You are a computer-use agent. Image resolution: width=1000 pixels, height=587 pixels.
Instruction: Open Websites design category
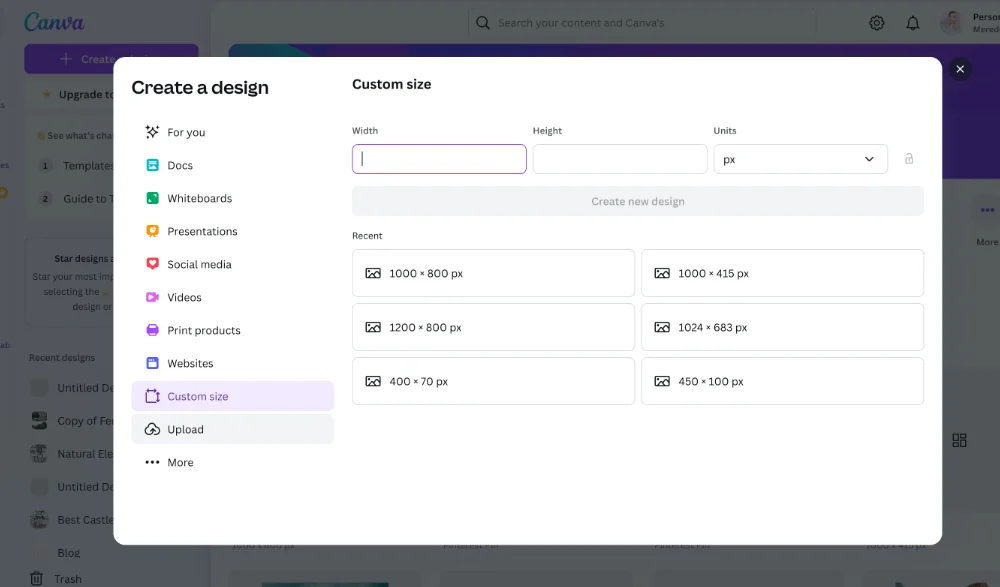[x=232, y=363]
